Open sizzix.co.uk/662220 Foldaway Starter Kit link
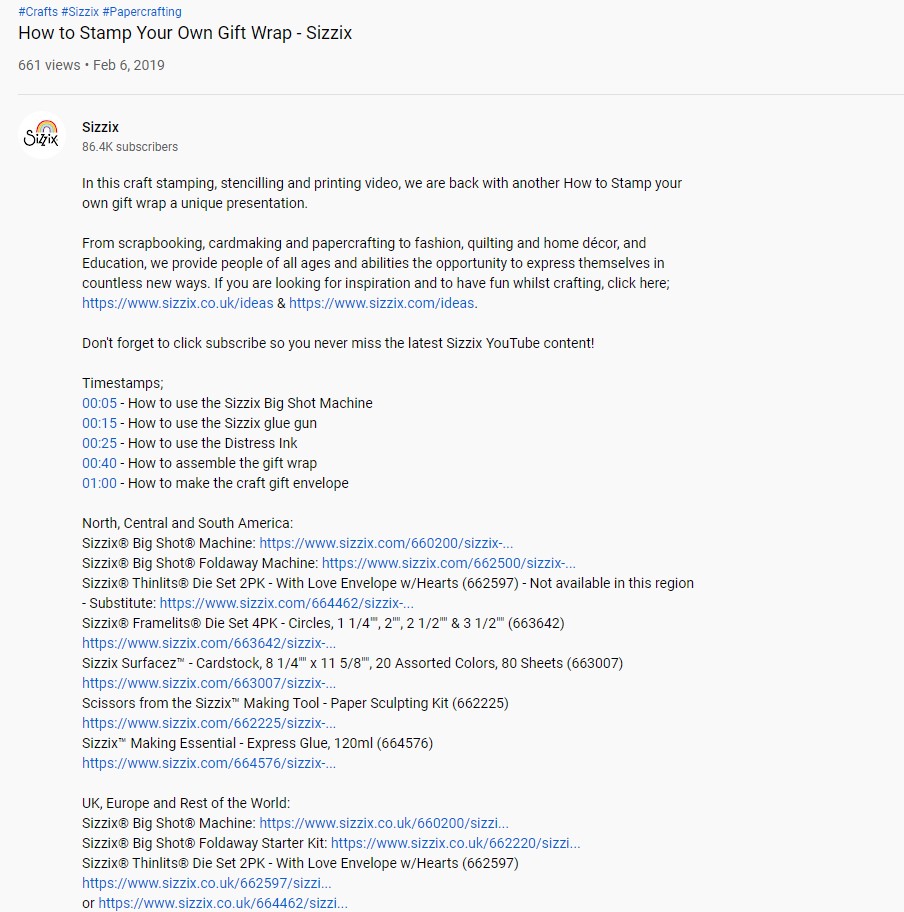 click(x=455, y=843)
